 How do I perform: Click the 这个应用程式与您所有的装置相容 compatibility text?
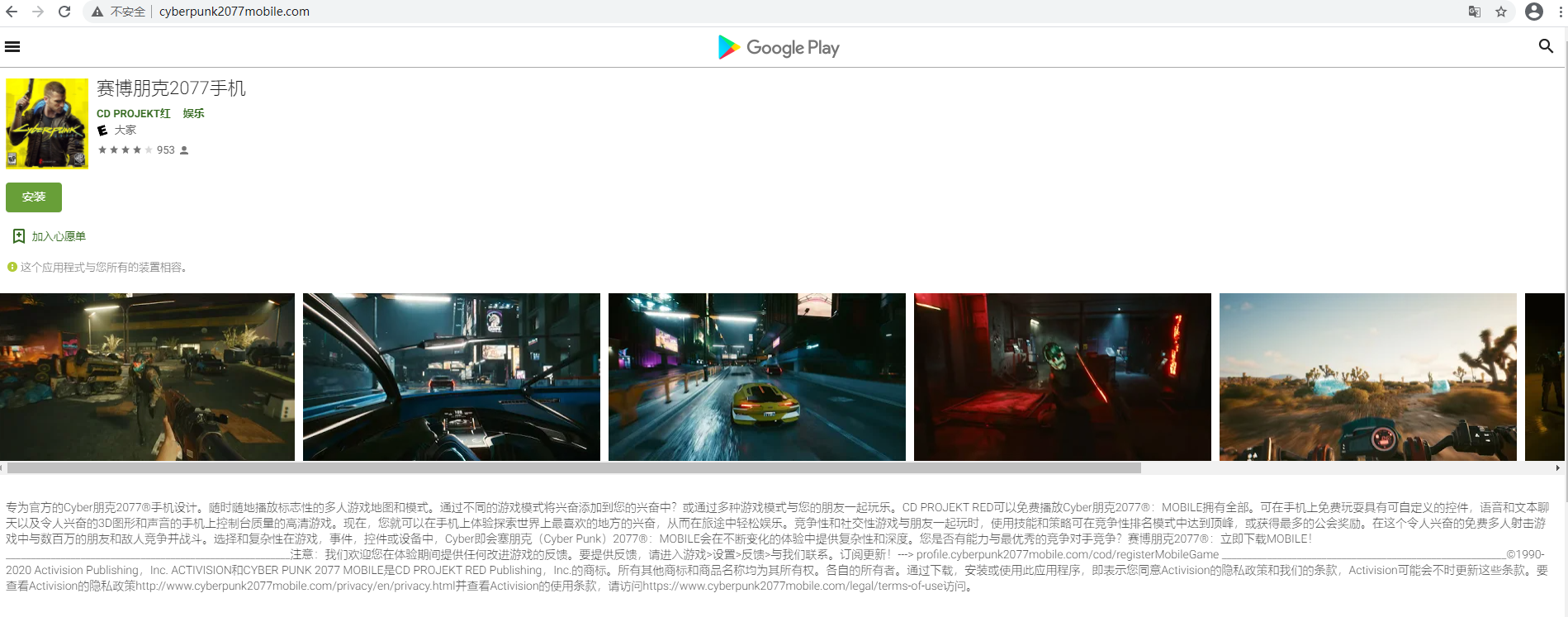pos(104,268)
